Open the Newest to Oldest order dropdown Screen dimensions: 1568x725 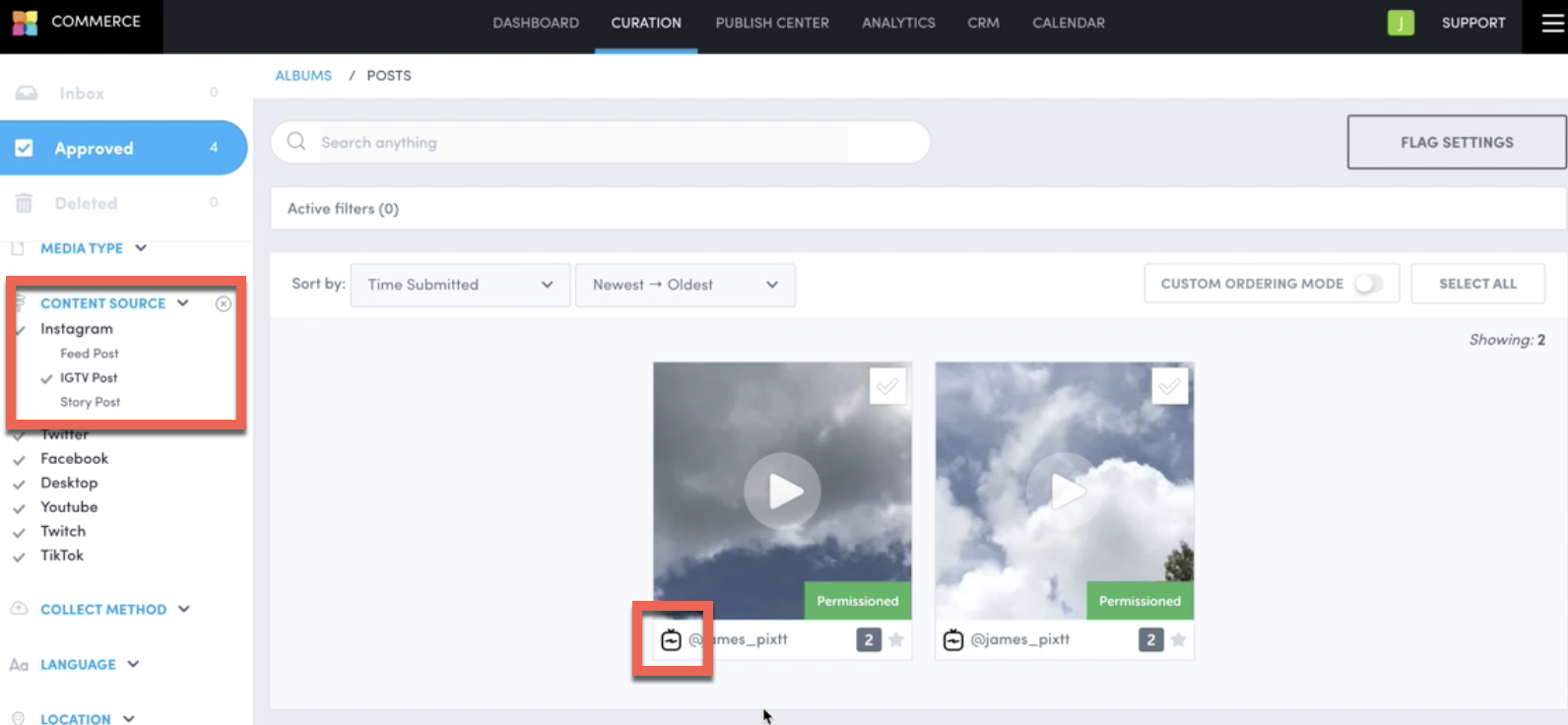685,285
